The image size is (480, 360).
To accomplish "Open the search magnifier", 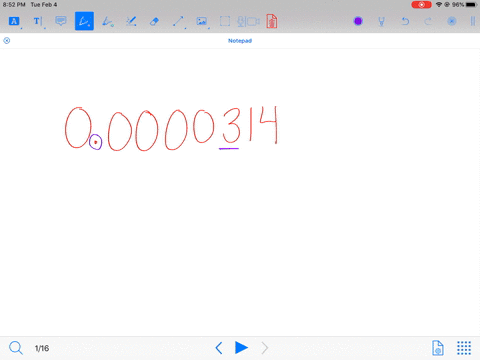I will [16, 348].
